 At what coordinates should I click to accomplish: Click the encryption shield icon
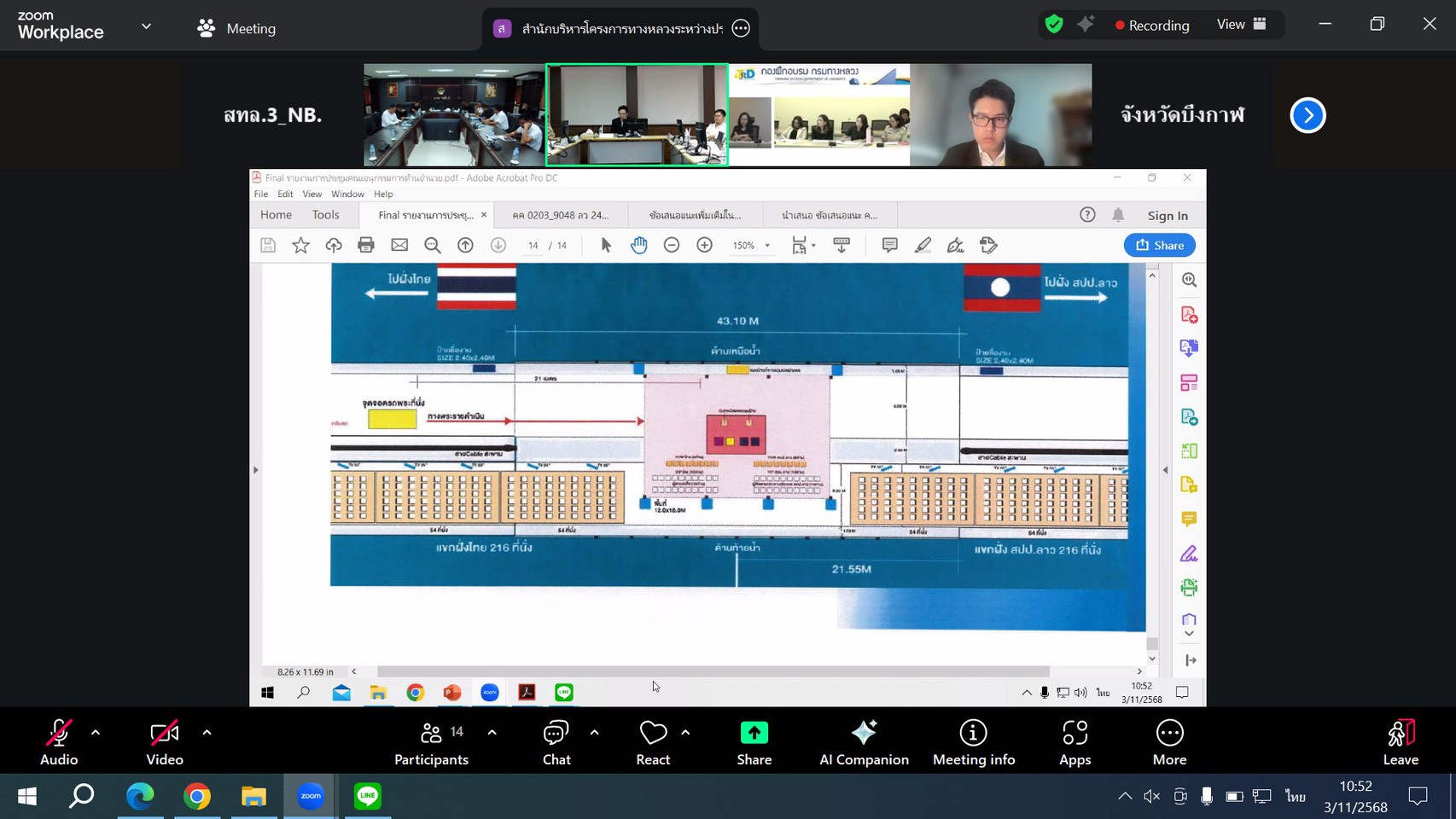[1054, 25]
